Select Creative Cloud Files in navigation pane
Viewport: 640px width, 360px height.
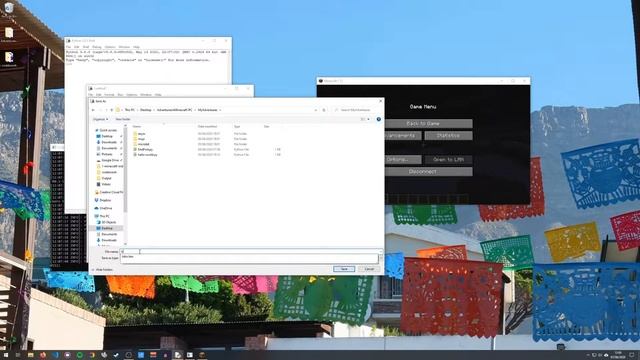click(x=110, y=192)
